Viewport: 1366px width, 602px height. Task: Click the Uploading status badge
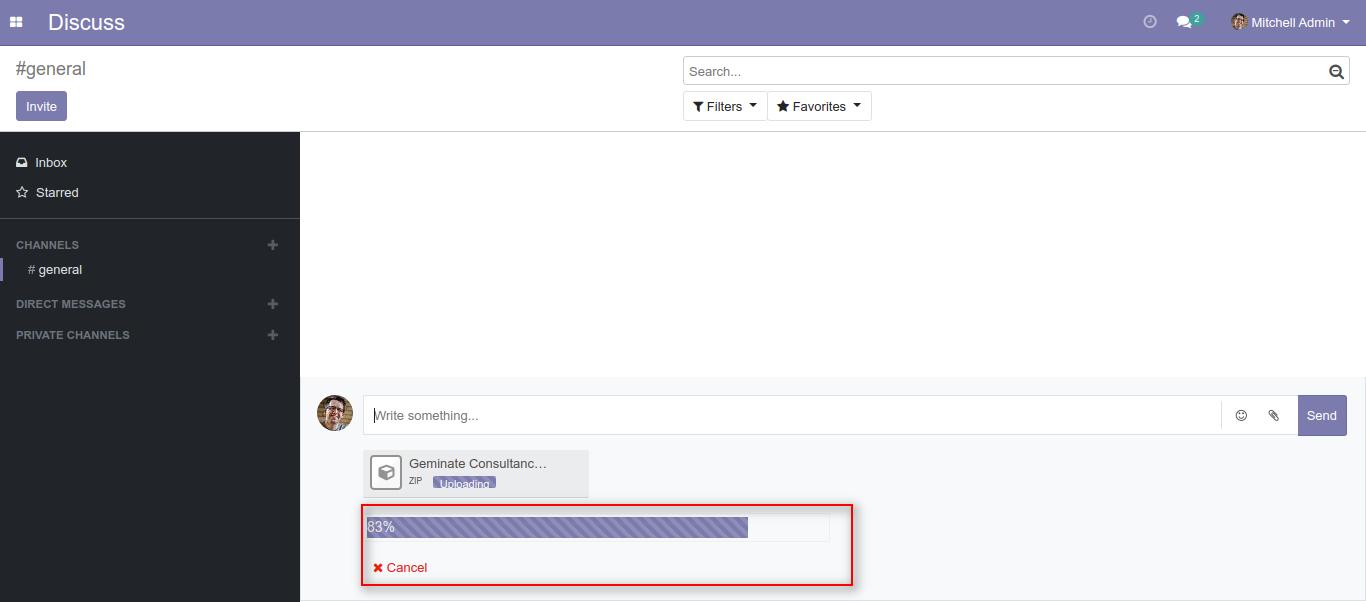click(464, 482)
